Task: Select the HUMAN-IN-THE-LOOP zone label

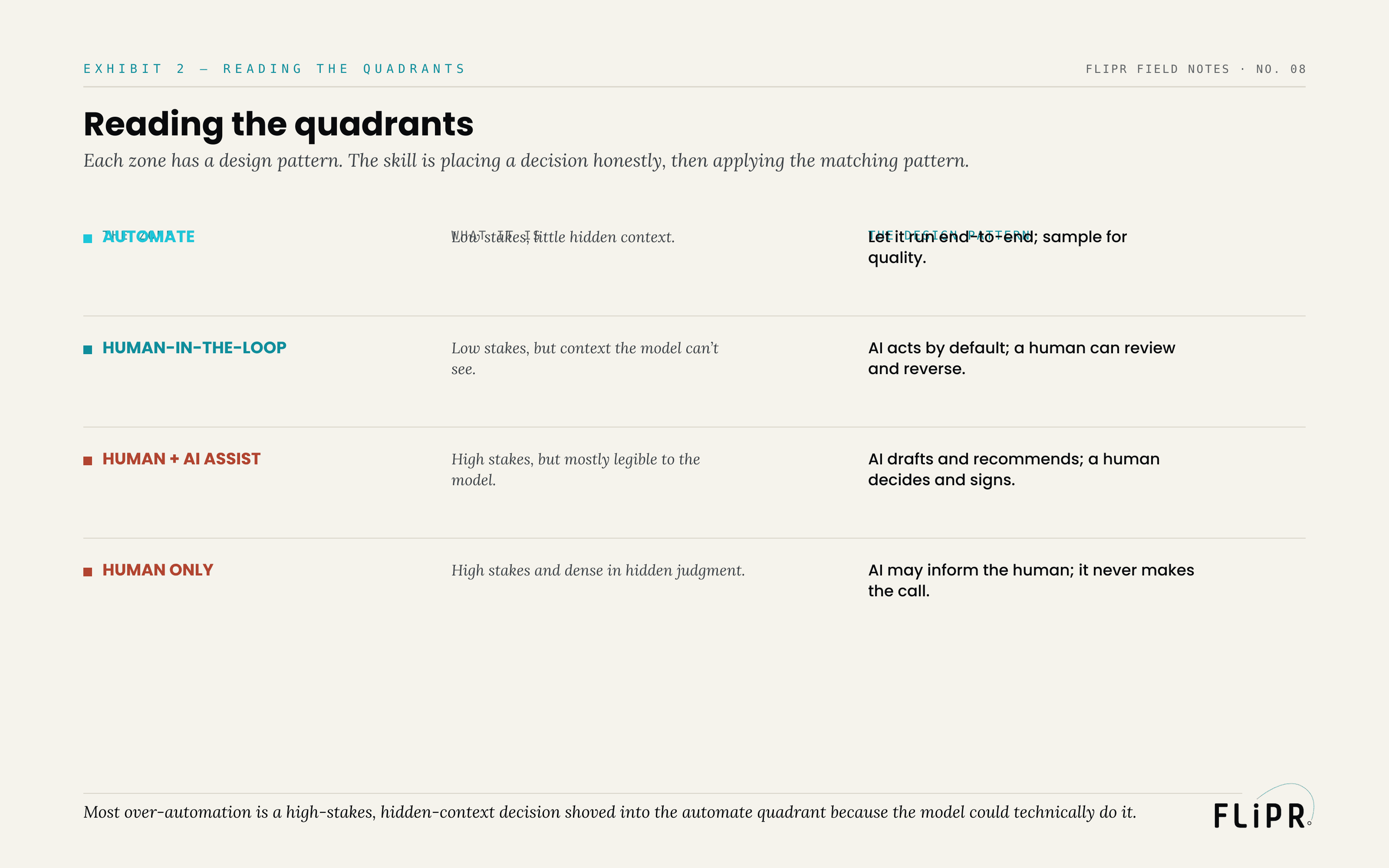Action: (194, 348)
